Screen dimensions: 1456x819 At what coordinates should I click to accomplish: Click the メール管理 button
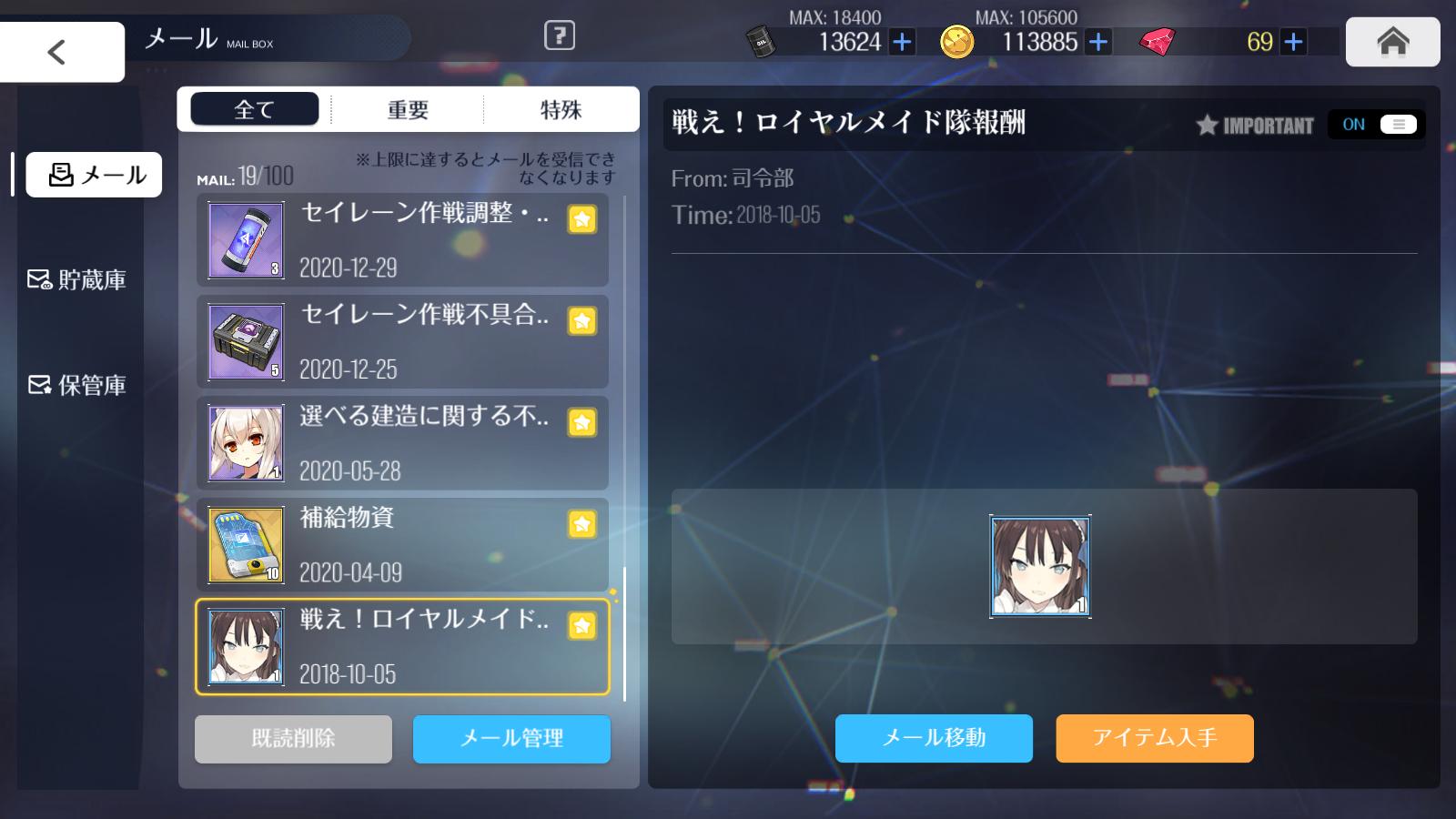coord(511,738)
